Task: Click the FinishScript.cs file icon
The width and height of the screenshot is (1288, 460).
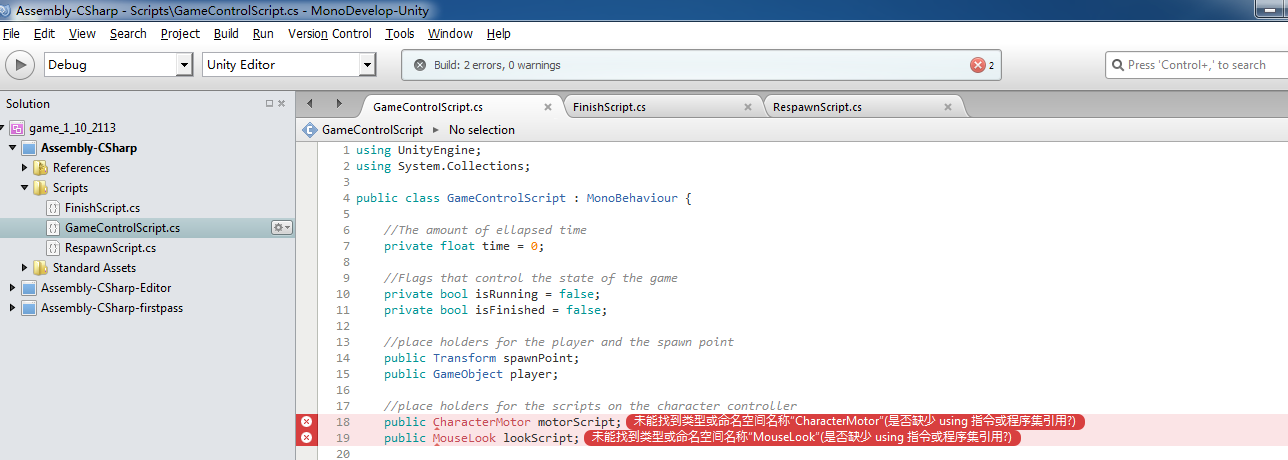Action: tap(53, 208)
